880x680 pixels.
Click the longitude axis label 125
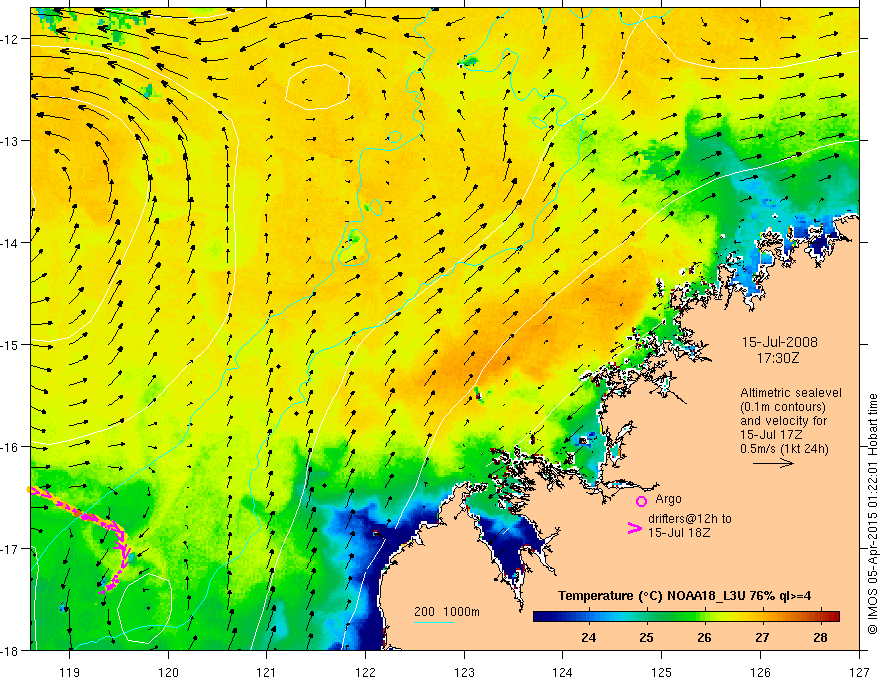point(662,672)
